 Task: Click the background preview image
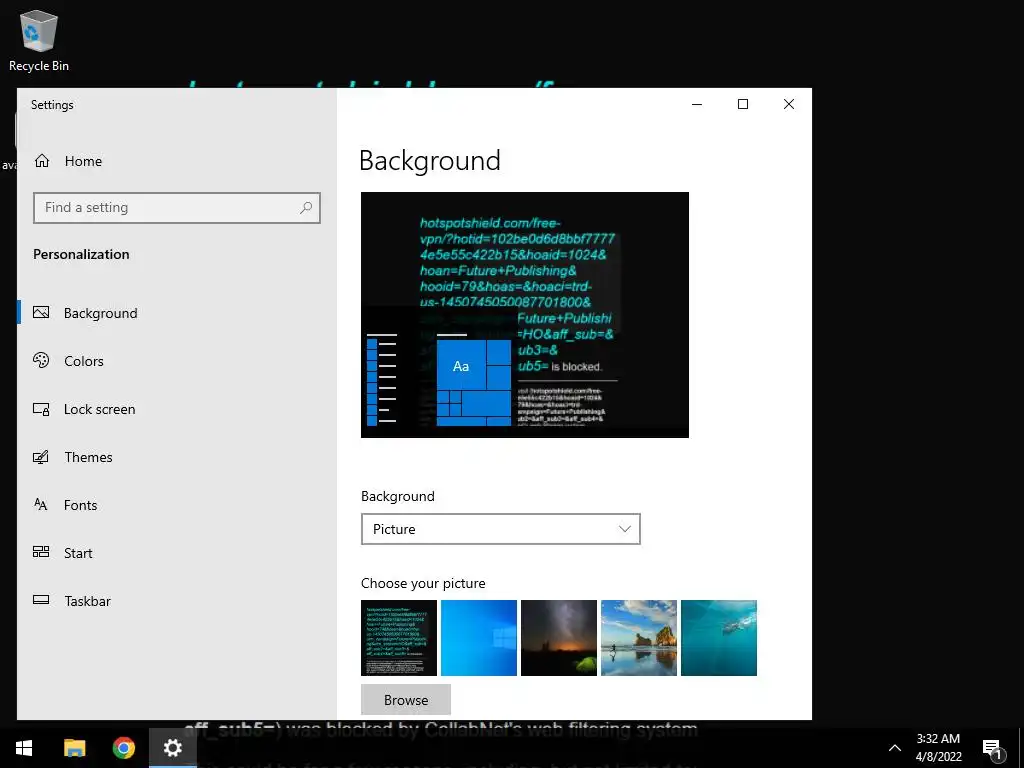tap(525, 315)
